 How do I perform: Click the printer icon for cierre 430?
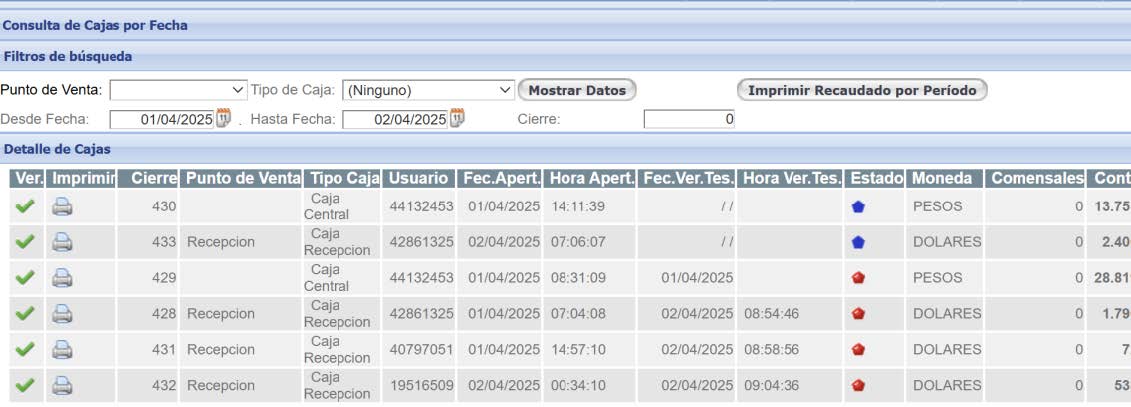click(63, 207)
